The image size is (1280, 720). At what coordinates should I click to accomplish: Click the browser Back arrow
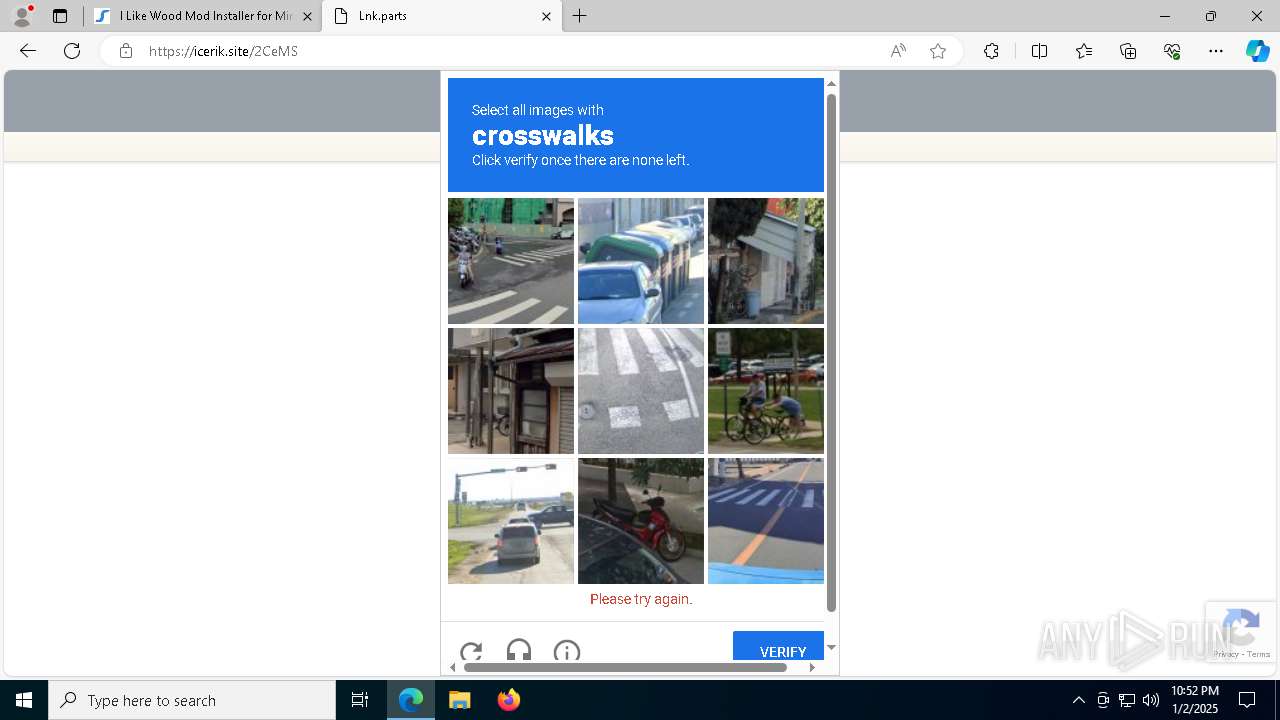[x=28, y=51]
